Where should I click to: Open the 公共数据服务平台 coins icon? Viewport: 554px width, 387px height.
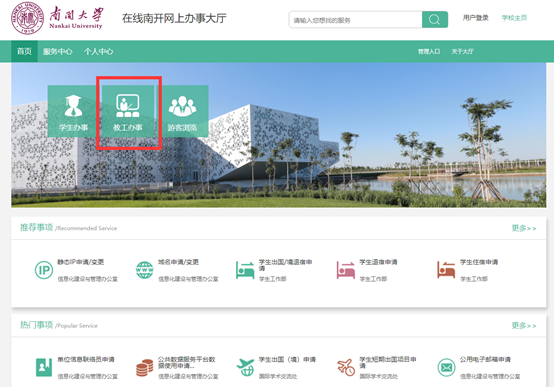pos(145,368)
